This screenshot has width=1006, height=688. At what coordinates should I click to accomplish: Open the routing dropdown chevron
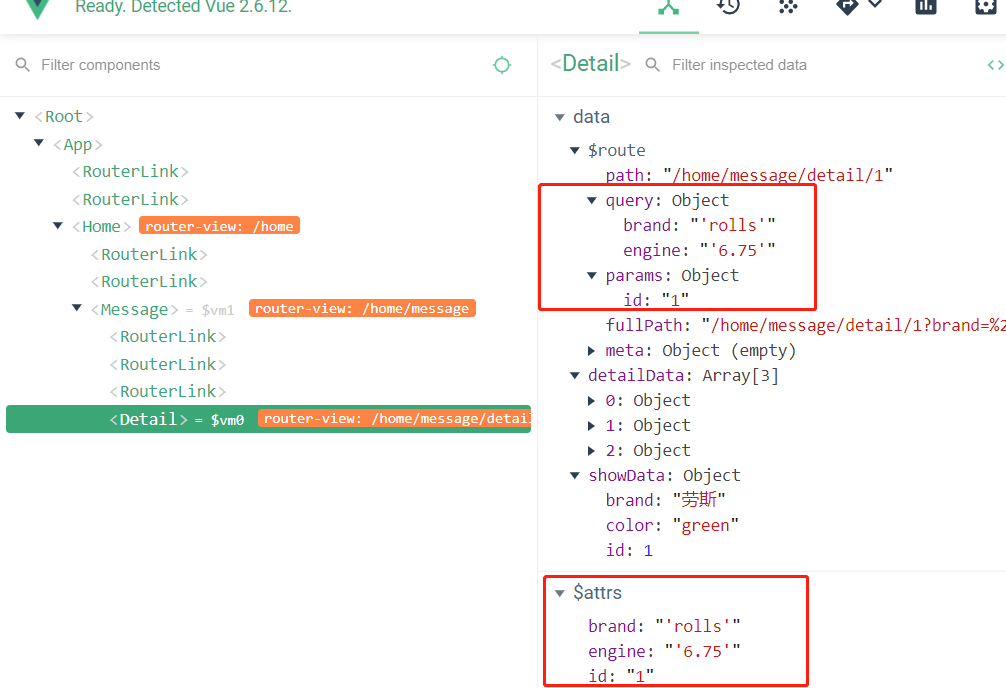[875, 4]
